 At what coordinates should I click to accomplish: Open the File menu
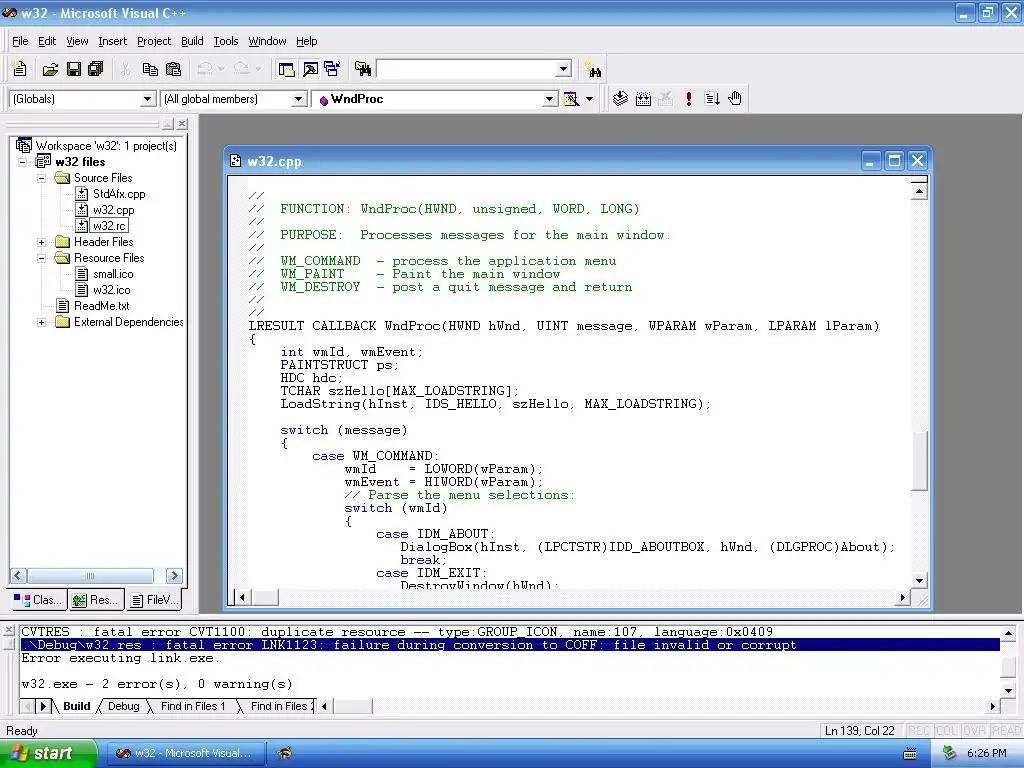pos(20,41)
